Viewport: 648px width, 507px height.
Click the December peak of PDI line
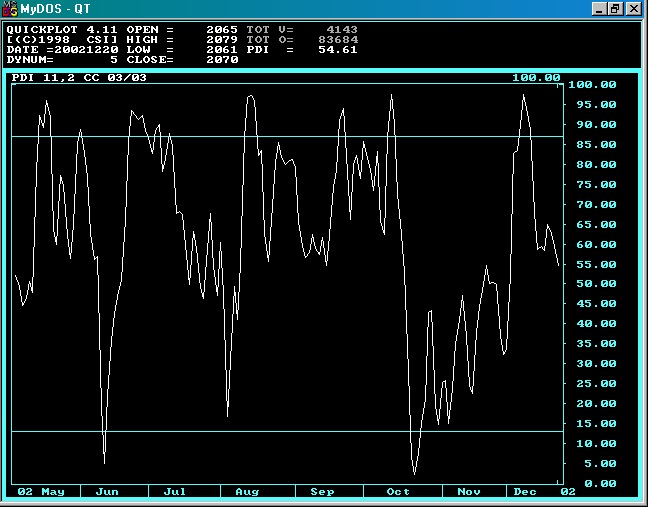coord(524,95)
